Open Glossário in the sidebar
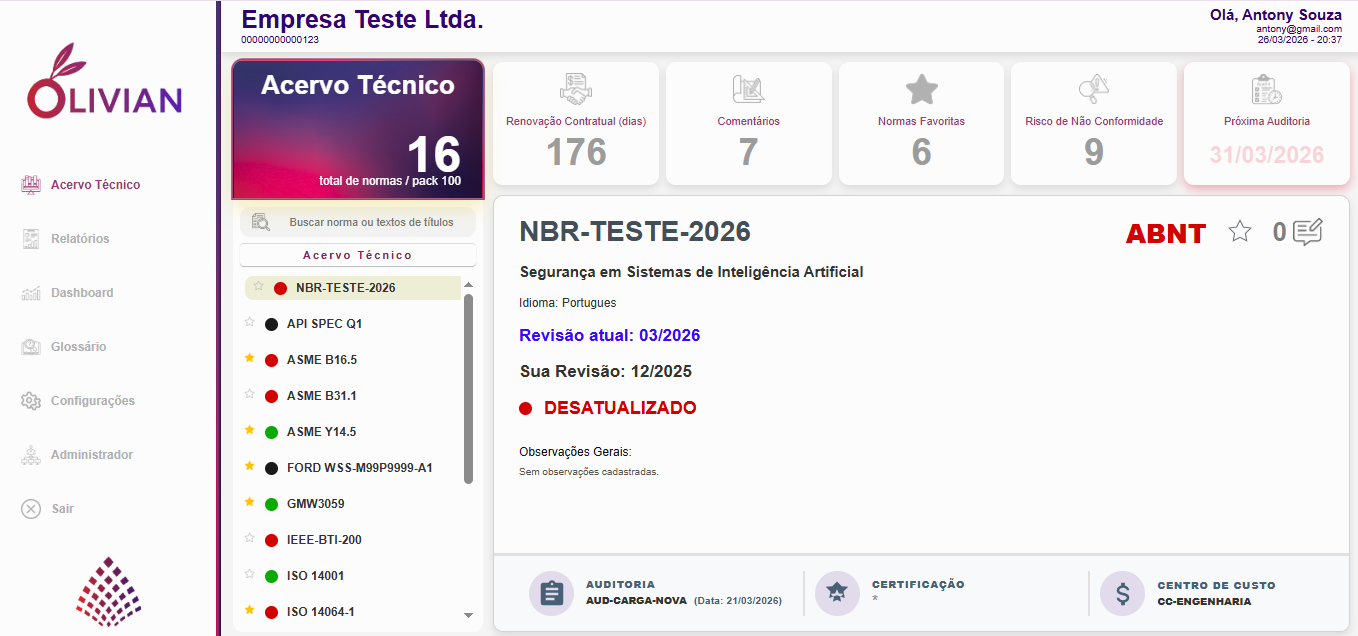Image resolution: width=1358 pixels, height=636 pixels. click(64, 347)
